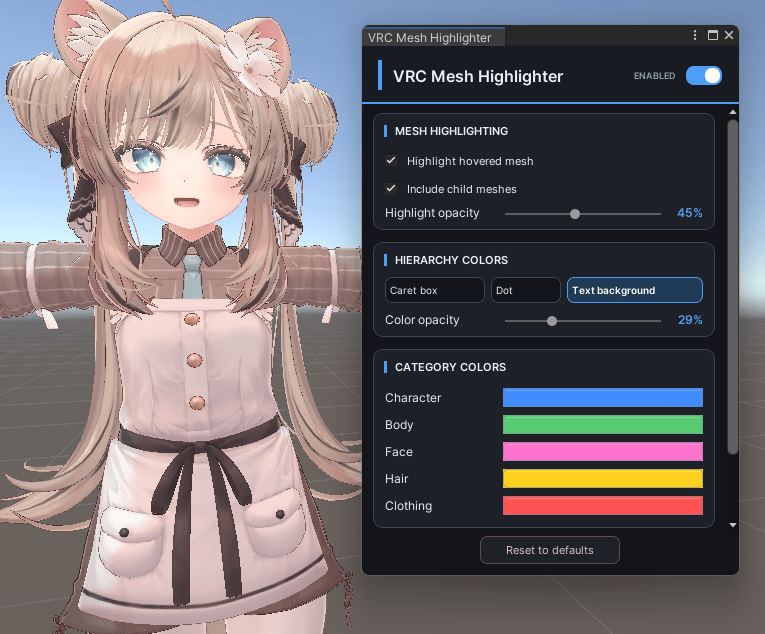Open the Body green color swatch
Image resolution: width=765 pixels, height=634 pixels.
point(603,425)
